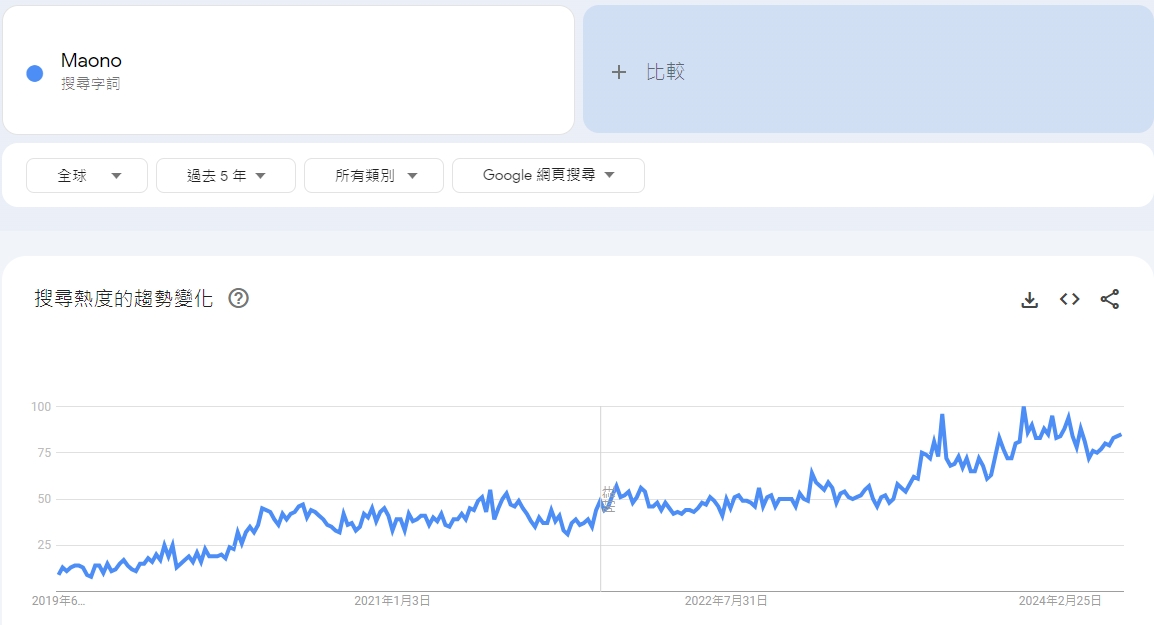Viewport: 1154px width, 625px height.
Task: Click the note marker on the chart's vertical line
Action: pos(608,499)
